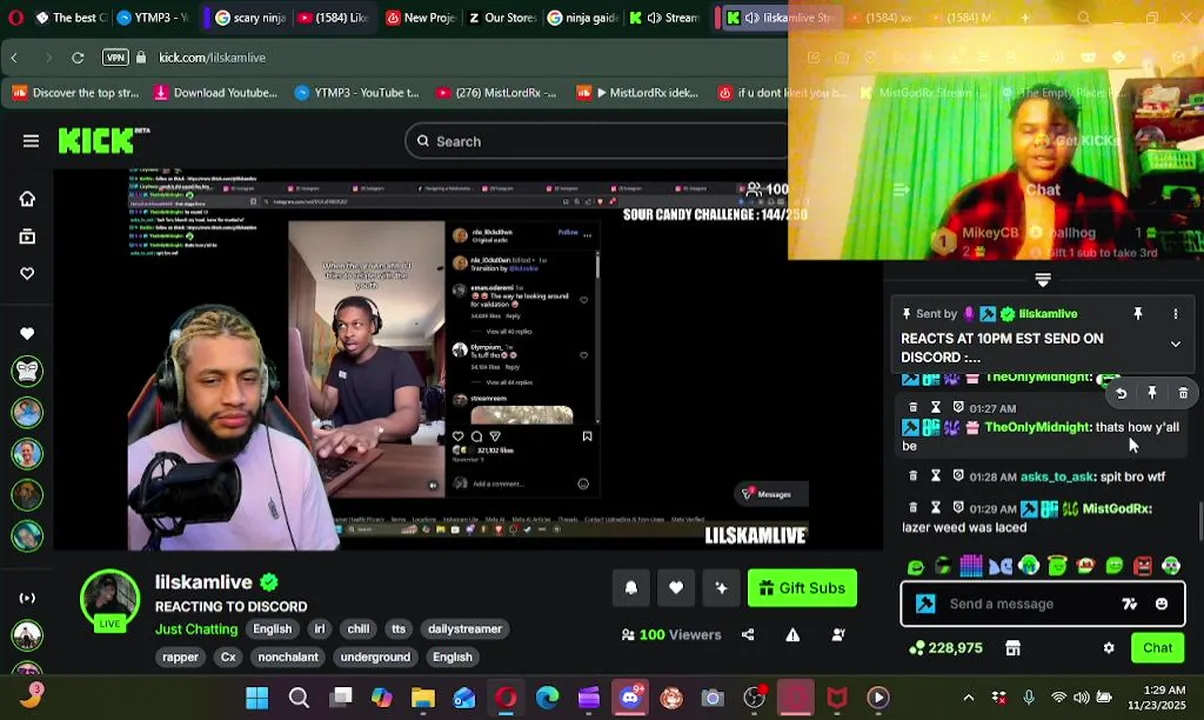
Task: Click the 'tts' stream tag
Action: click(x=399, y=629)
